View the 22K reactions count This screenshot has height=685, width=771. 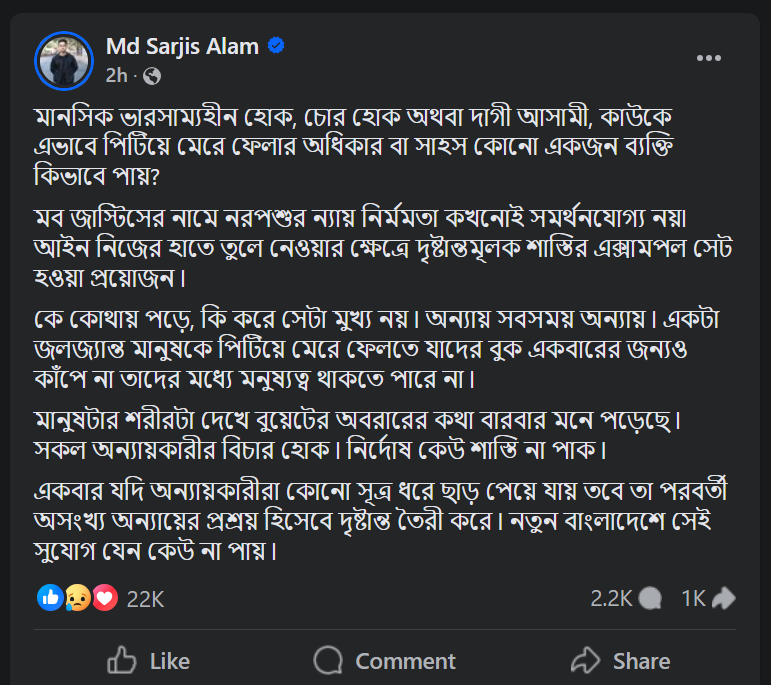[146, 599]
